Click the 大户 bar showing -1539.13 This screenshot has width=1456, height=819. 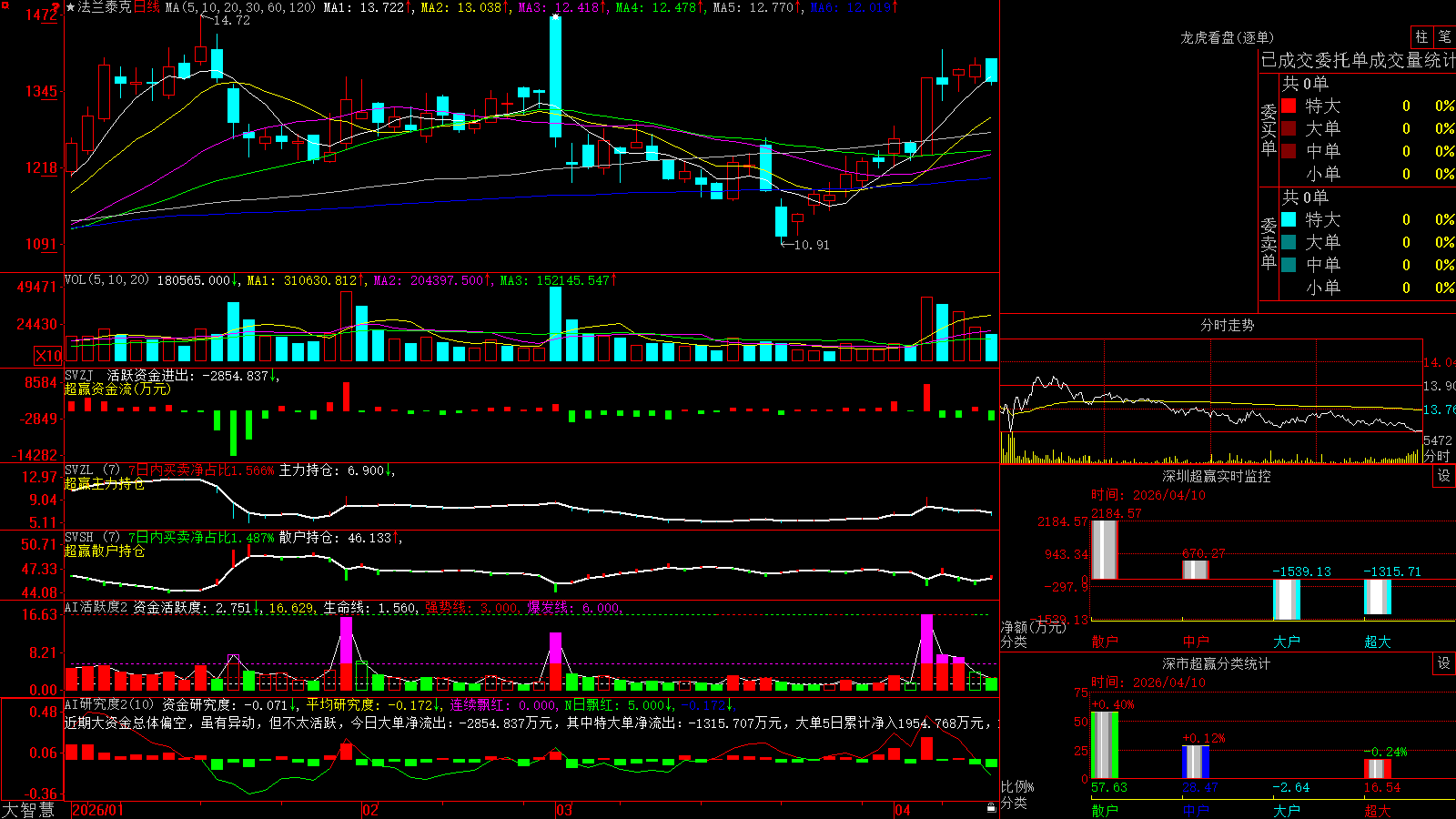tap(1287, 600)
